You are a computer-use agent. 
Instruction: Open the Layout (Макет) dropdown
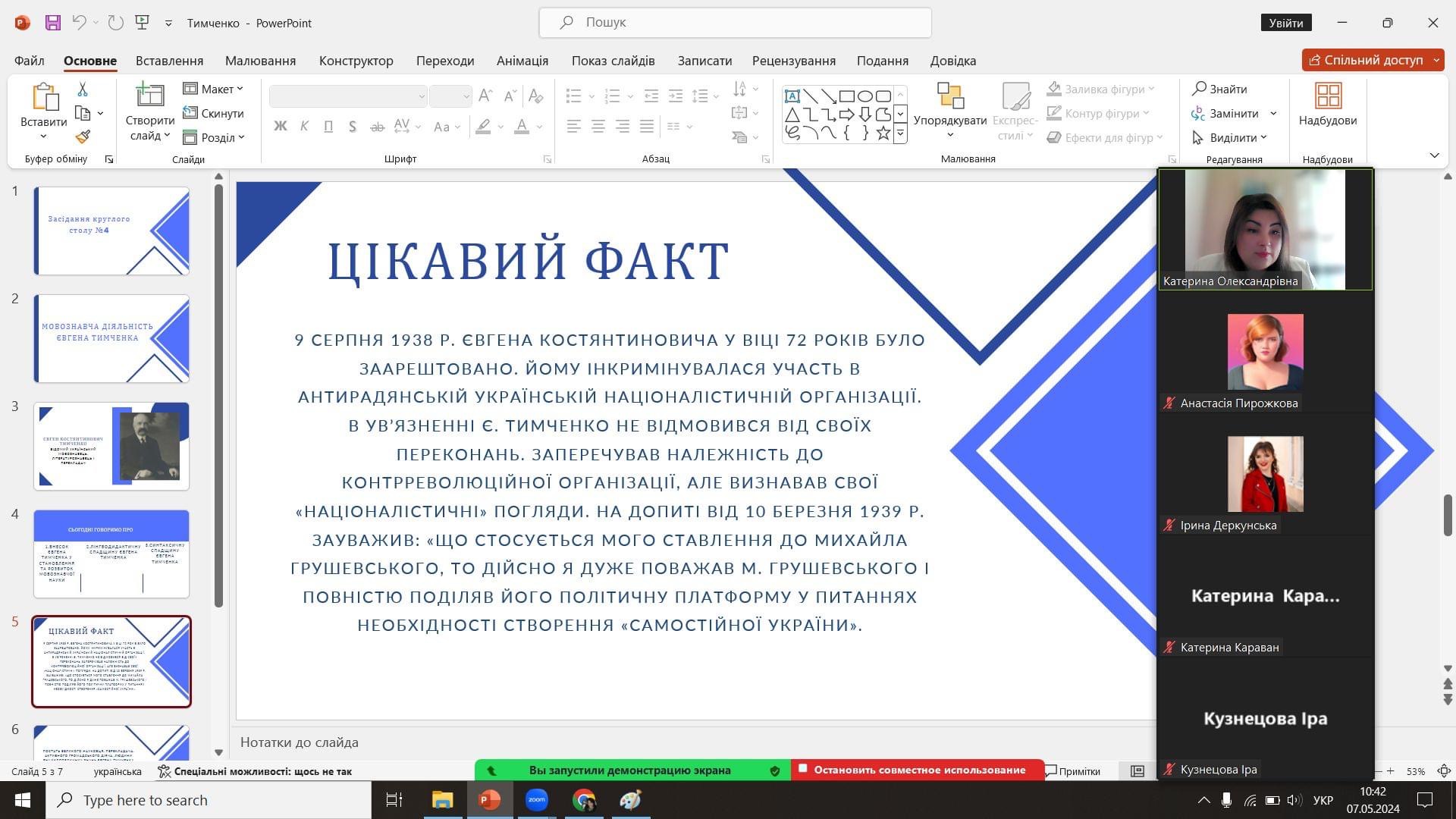click(213, 89)
